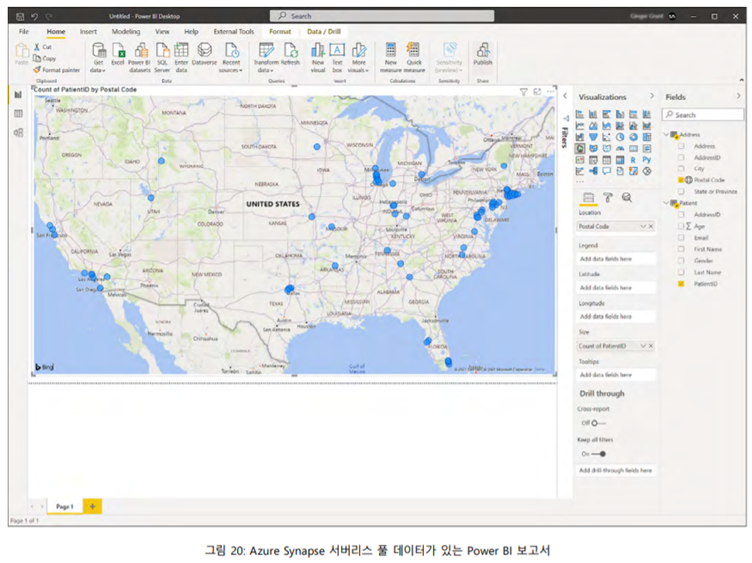Select the Python visual icon
The width and height of the screenshot is (752, 563).
647,160
